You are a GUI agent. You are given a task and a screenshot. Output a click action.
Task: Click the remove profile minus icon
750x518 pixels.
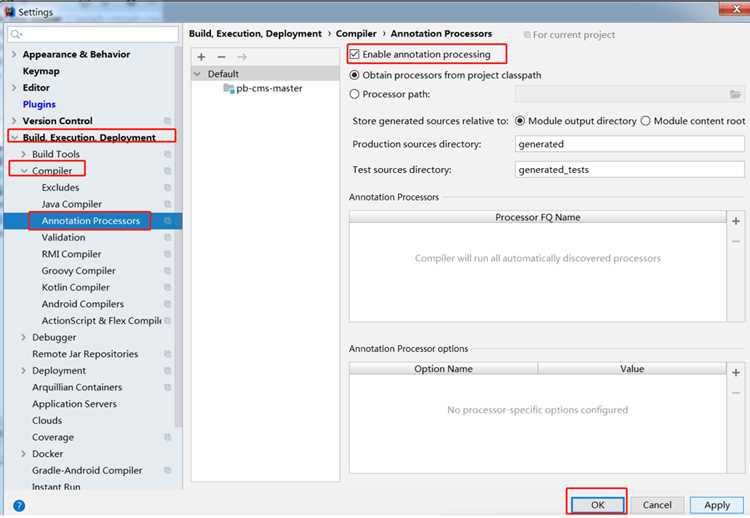(221, 57)
